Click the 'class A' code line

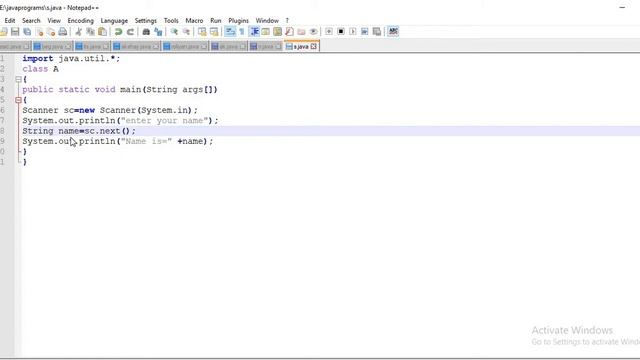click(40, 69)
